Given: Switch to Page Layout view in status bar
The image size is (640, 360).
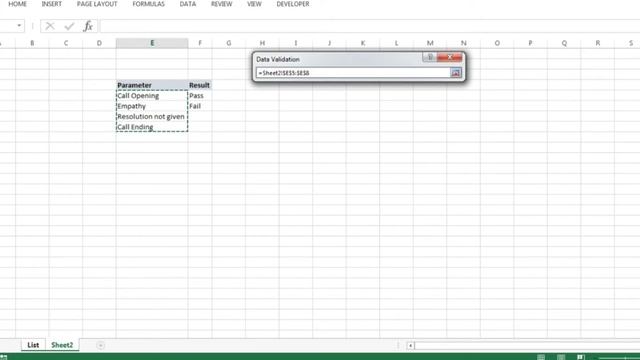Looking at the screenshot, I should pyautogui.click(x=561, y=357).
